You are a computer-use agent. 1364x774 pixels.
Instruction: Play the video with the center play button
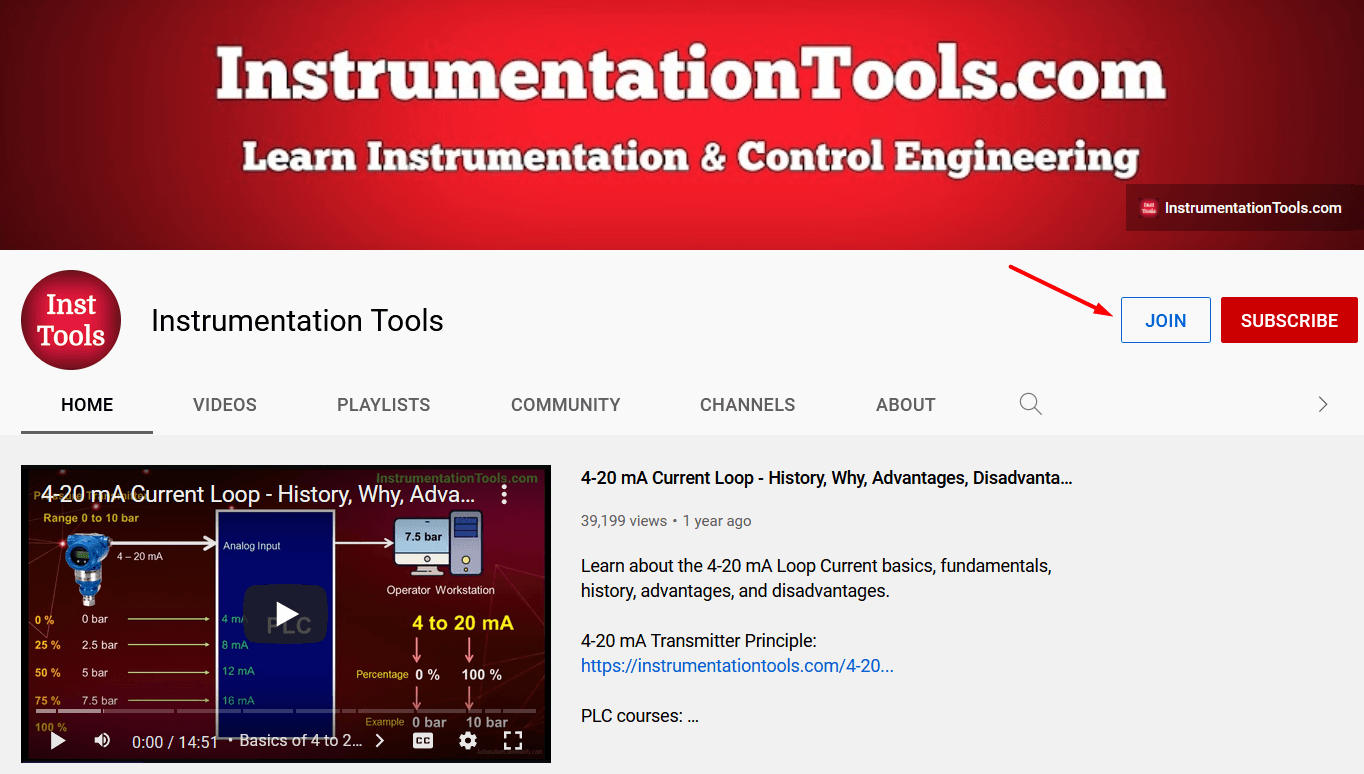286,613
